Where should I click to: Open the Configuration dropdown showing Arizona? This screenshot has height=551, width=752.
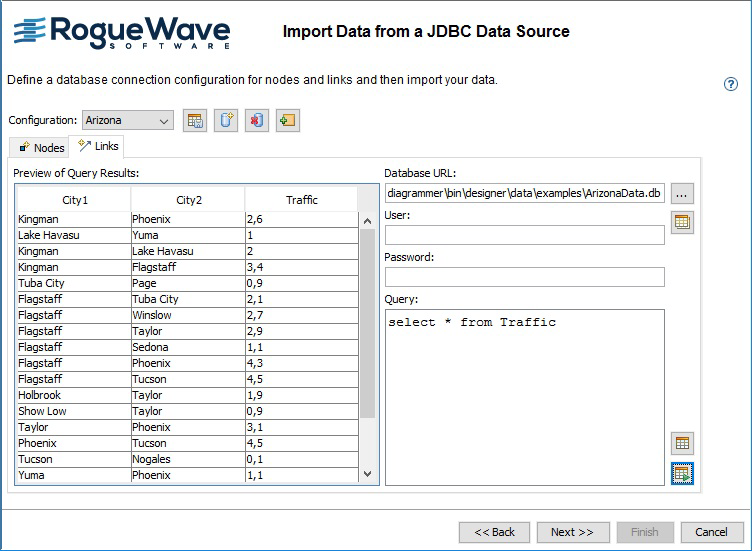(128, 121)
